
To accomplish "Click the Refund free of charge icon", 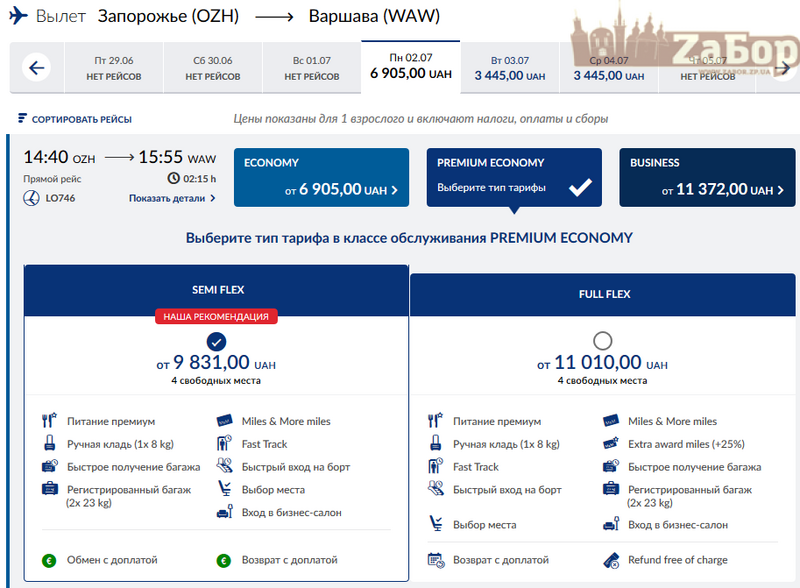I will (x=610, y=560).
